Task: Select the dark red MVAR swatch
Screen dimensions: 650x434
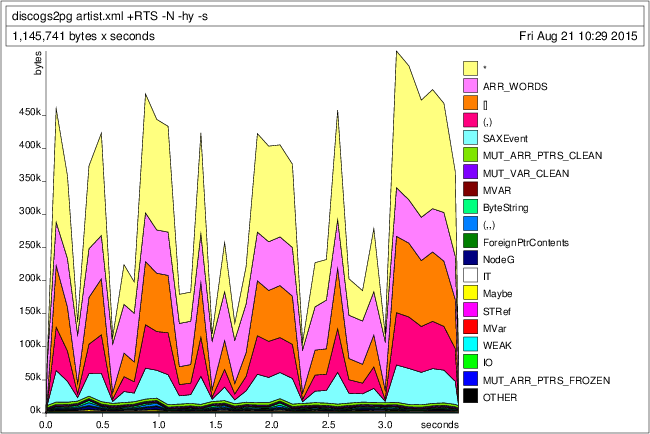Action: coord(470,190)
